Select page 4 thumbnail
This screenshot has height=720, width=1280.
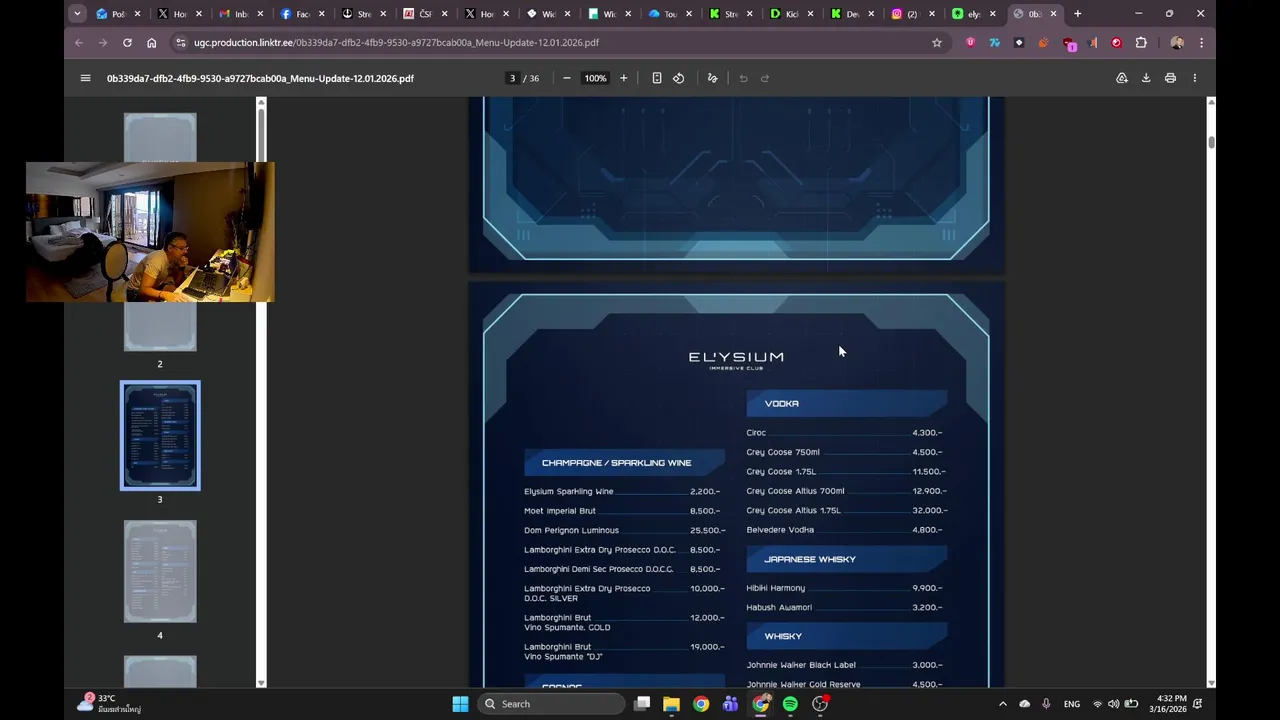click(x=160, y=571)
